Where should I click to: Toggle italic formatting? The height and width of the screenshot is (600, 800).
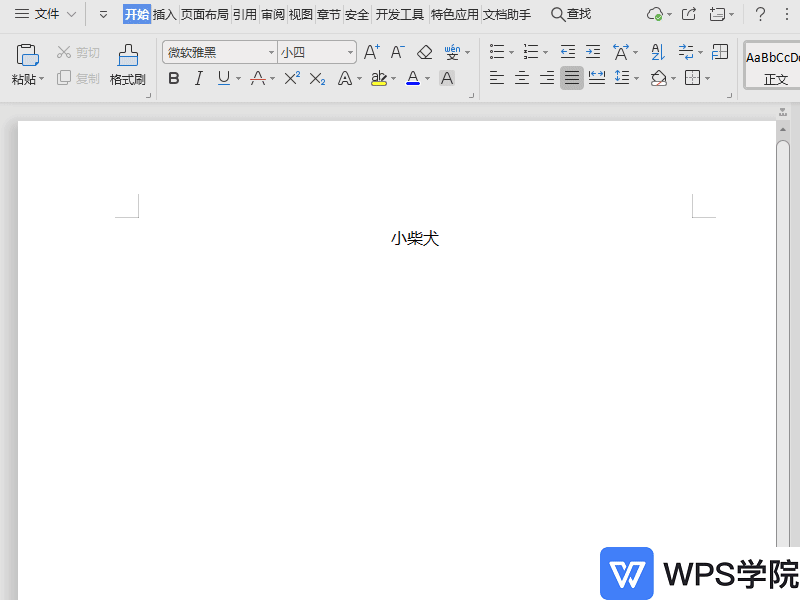tap(197, 78)
